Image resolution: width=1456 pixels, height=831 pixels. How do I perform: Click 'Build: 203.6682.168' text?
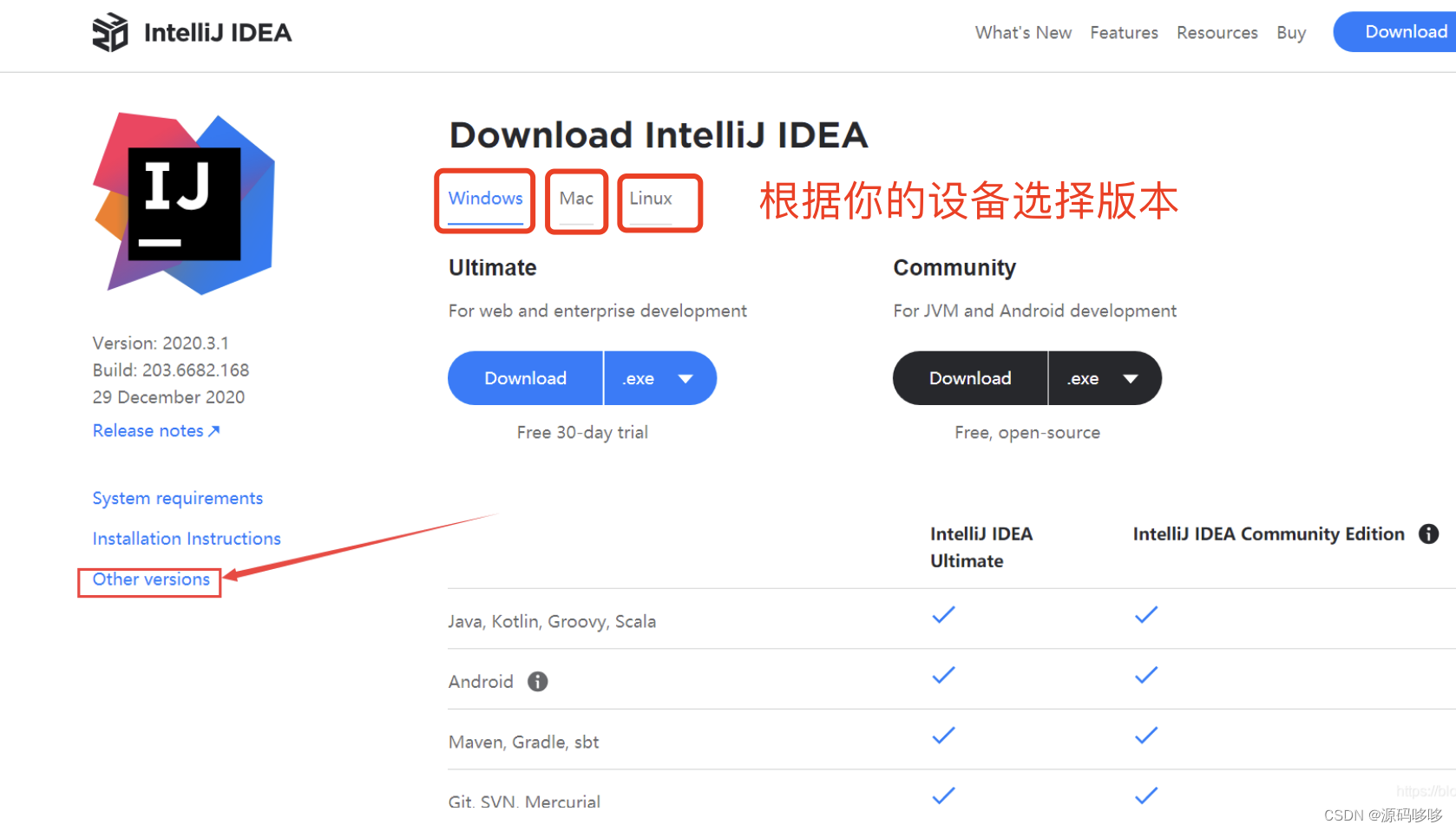[171, 370]
